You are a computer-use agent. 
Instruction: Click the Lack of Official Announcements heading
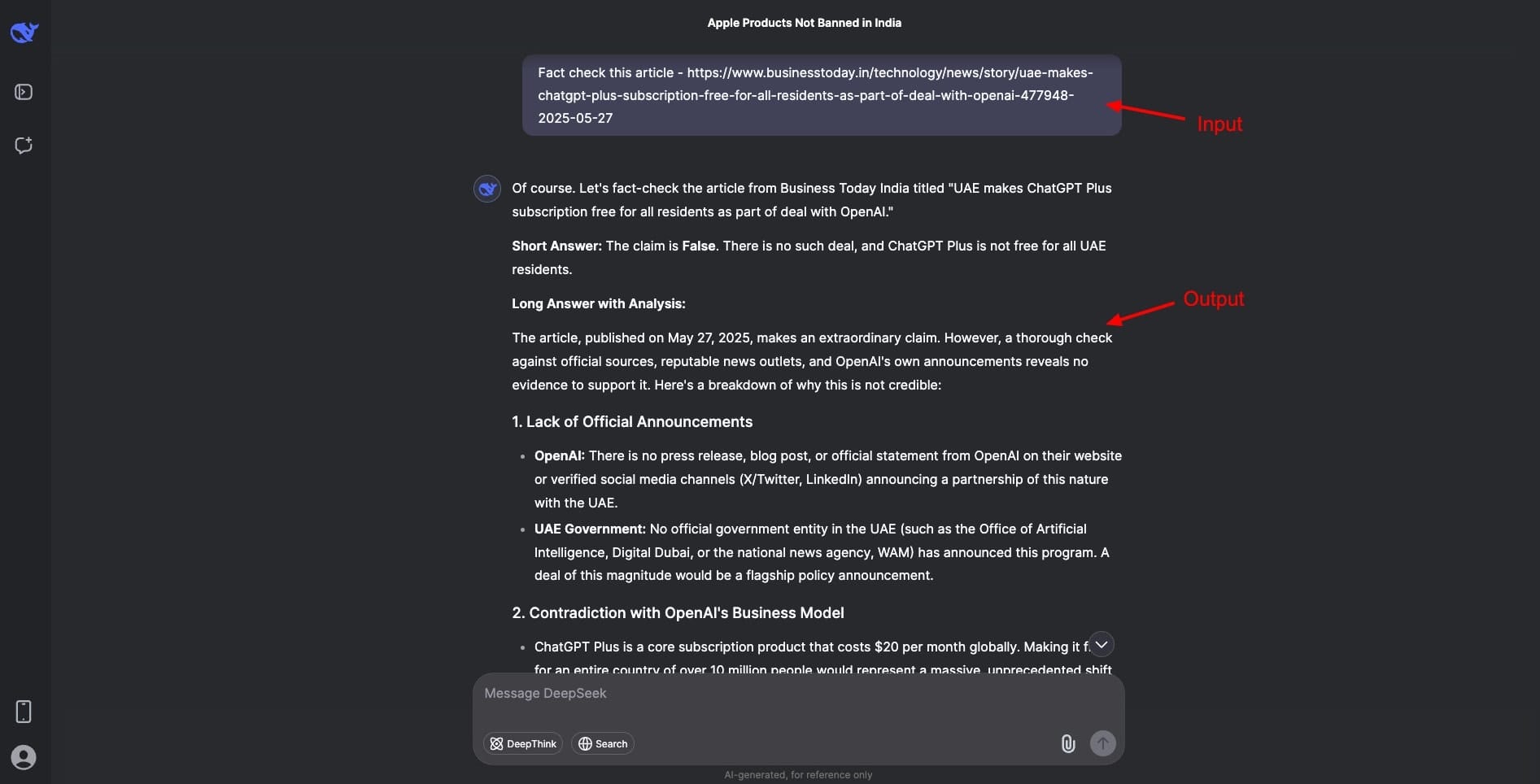tap(632, 422)
